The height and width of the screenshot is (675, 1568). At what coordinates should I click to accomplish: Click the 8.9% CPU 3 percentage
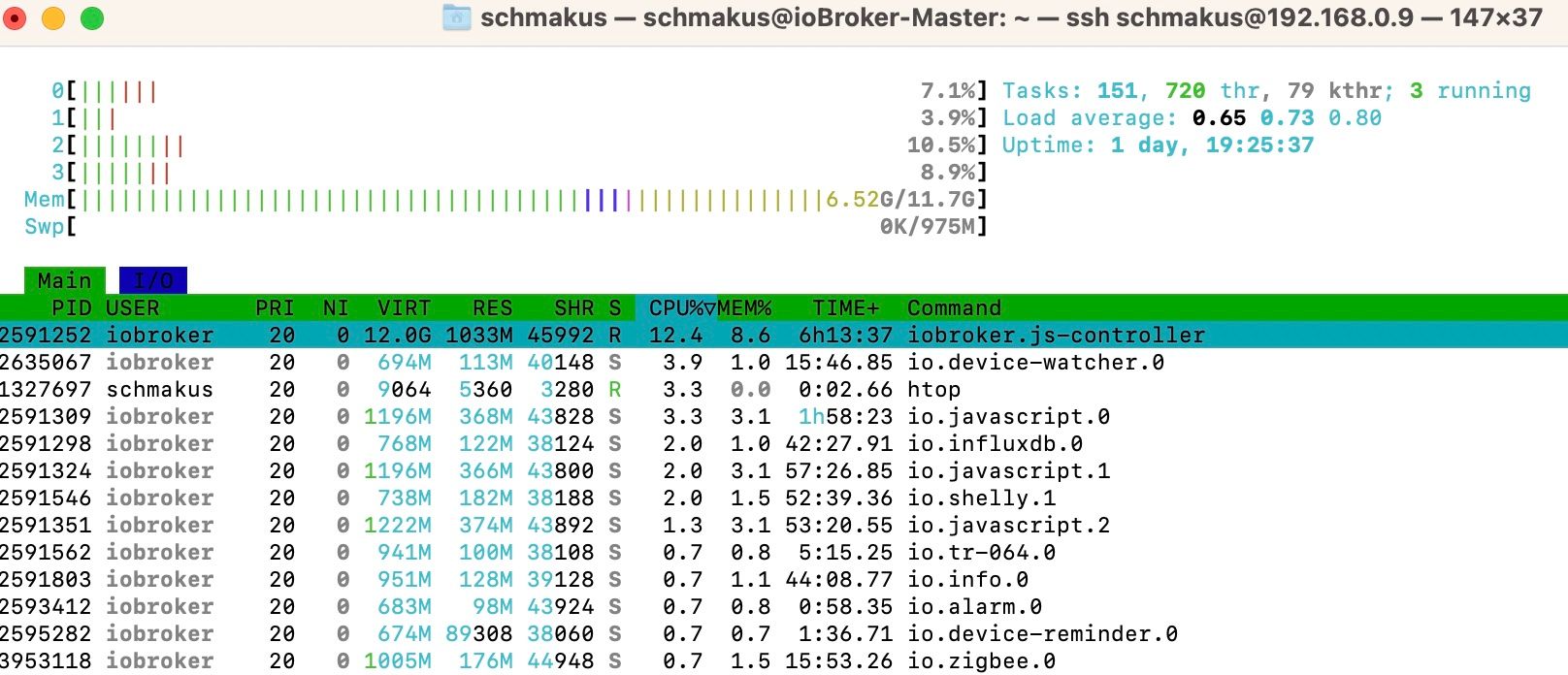click(948, 173)
